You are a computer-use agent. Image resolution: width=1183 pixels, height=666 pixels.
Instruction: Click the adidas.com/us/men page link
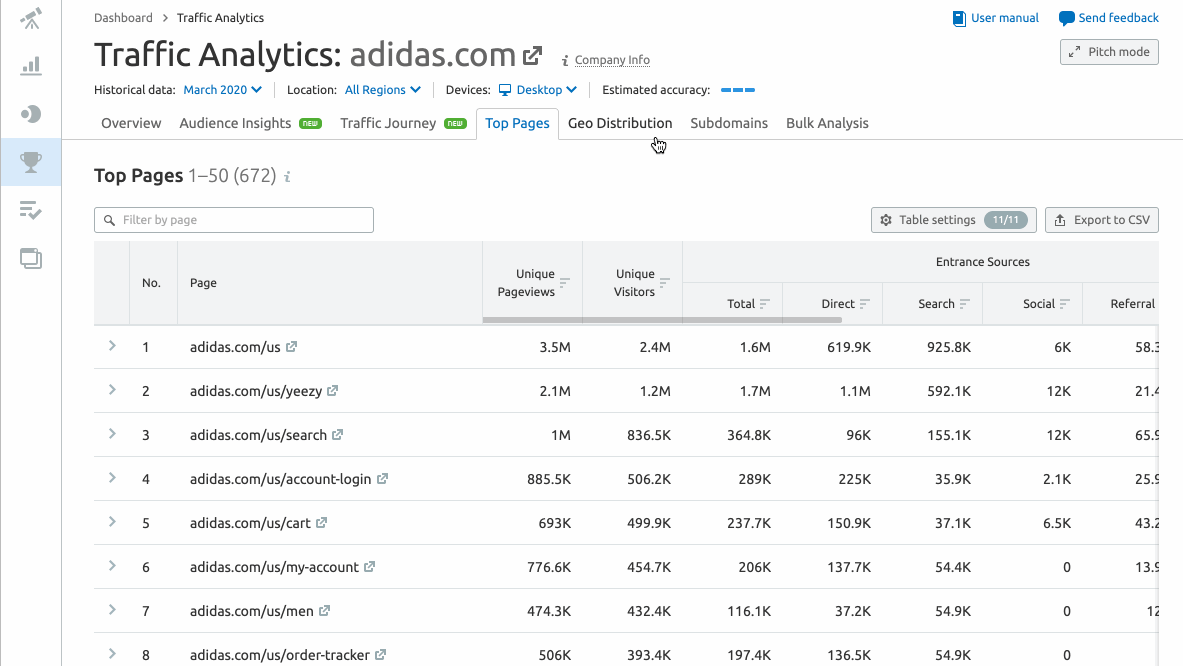pos(252,611)
